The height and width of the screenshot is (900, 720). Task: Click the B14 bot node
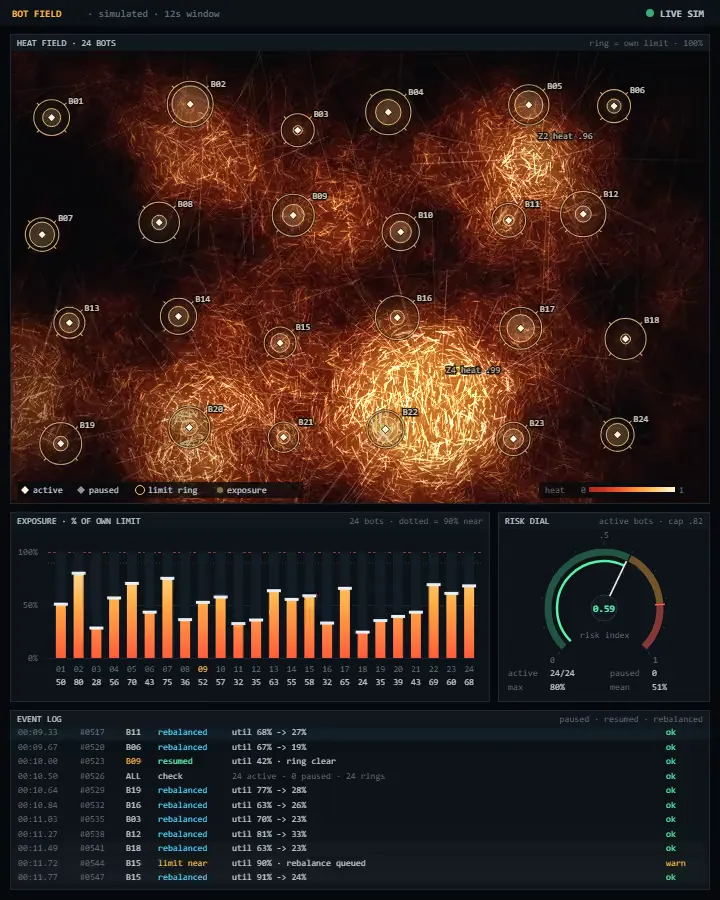179,316
